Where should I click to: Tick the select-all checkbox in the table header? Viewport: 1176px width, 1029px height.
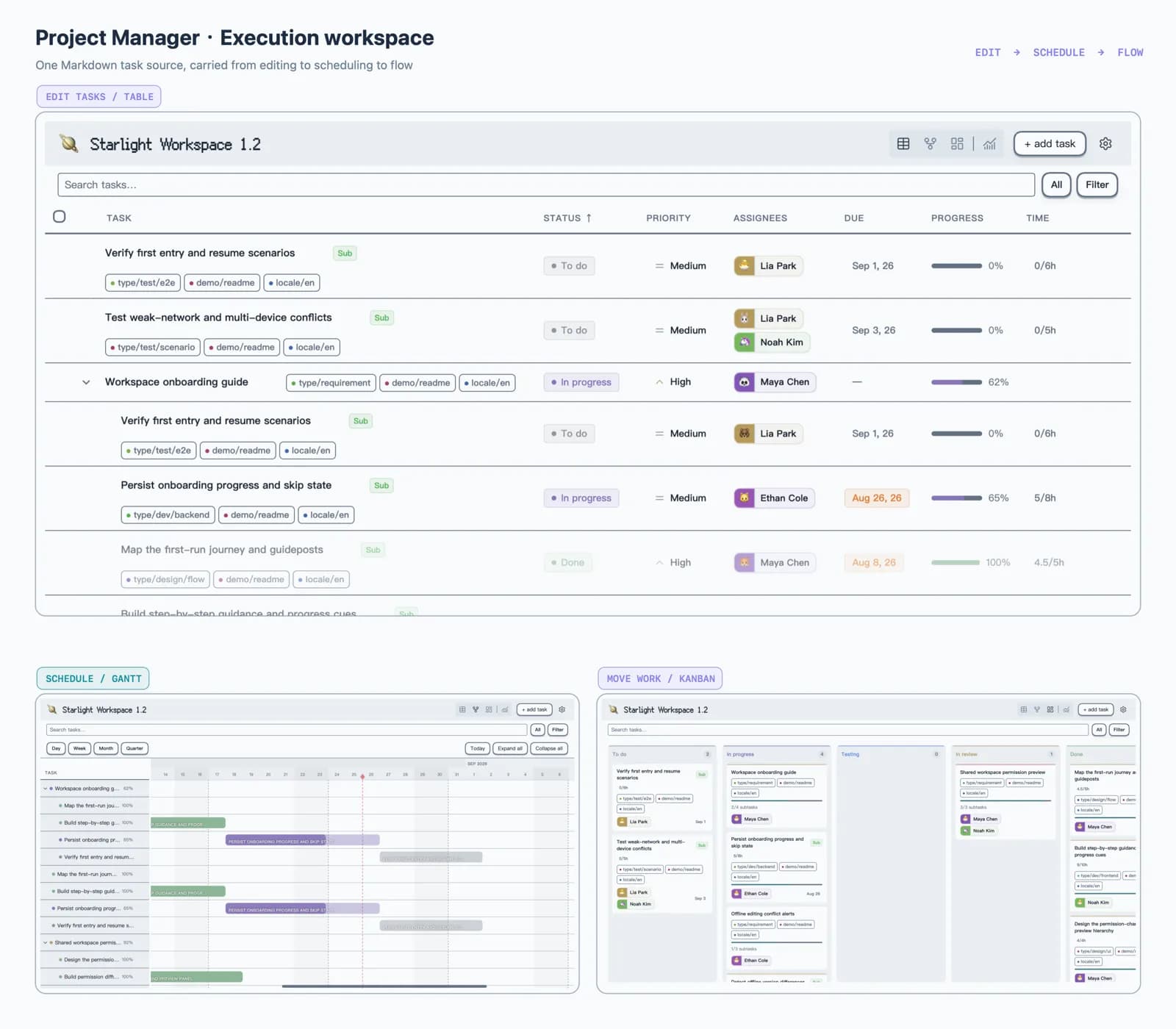click(x=60, y=217)
